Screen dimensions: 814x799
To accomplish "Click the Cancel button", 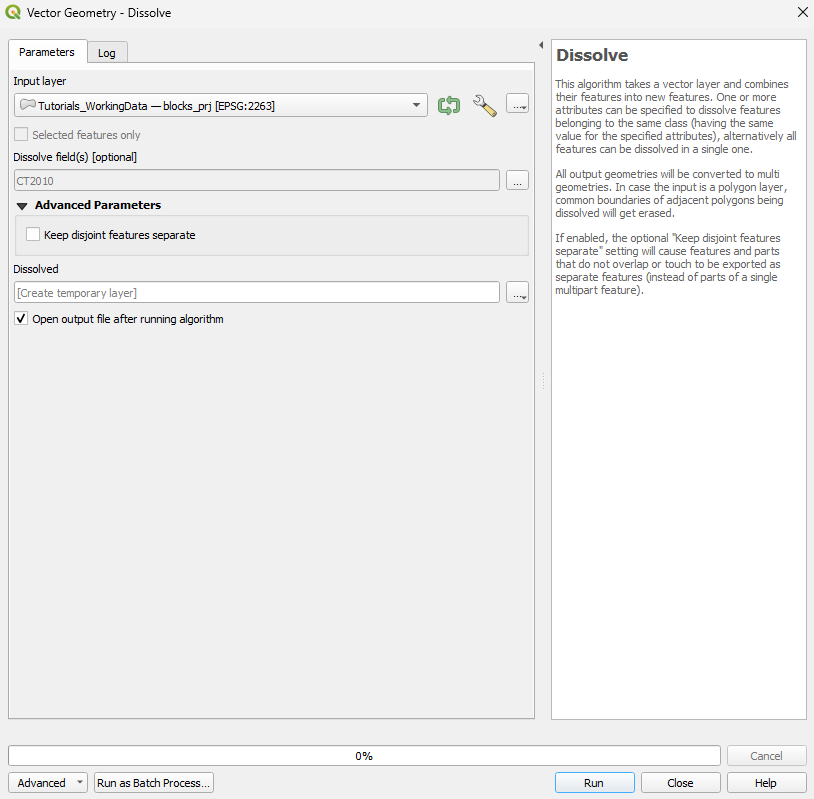I will point(766,755).
